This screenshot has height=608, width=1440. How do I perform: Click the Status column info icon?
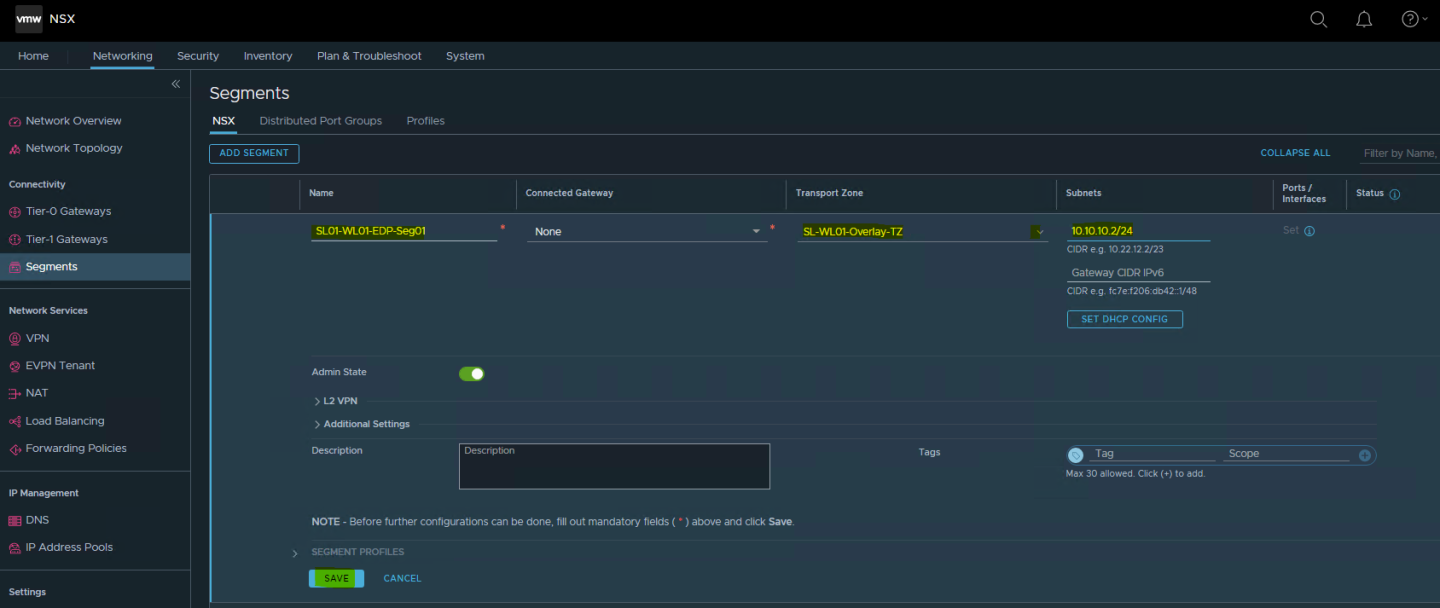pyautogui.click(x=1395, y=194)
